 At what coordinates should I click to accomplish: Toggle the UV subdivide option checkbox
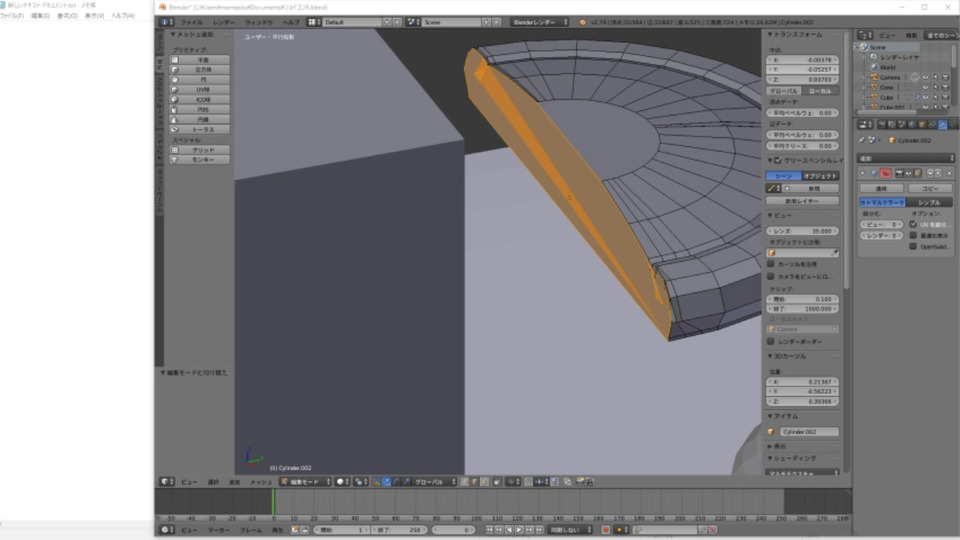coord(913,224)
